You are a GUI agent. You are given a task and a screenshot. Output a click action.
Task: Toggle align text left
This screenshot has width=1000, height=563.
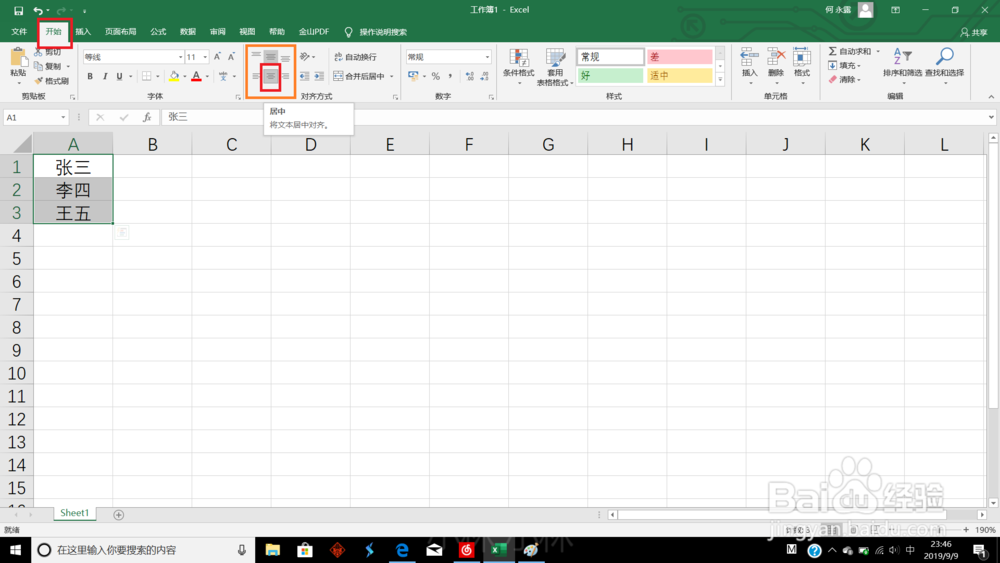pos(256,77)
